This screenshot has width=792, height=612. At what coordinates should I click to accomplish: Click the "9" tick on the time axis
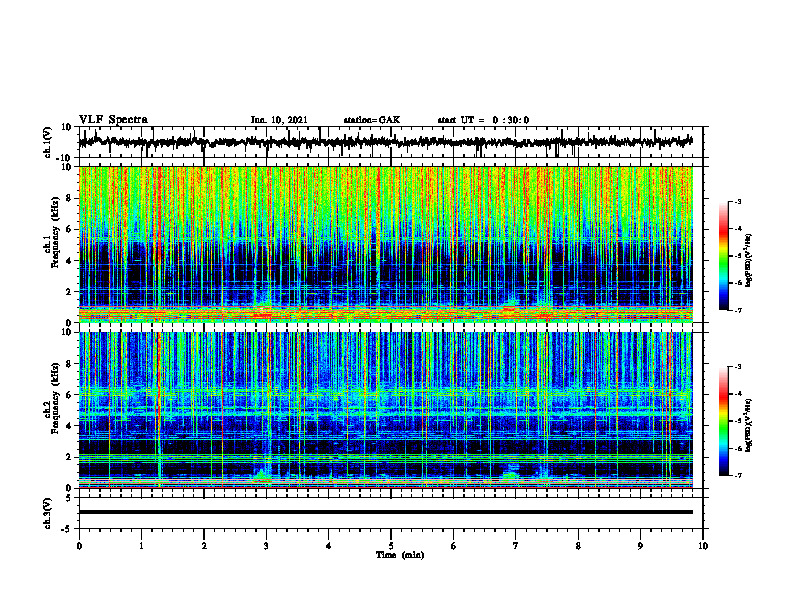point(640,546)
